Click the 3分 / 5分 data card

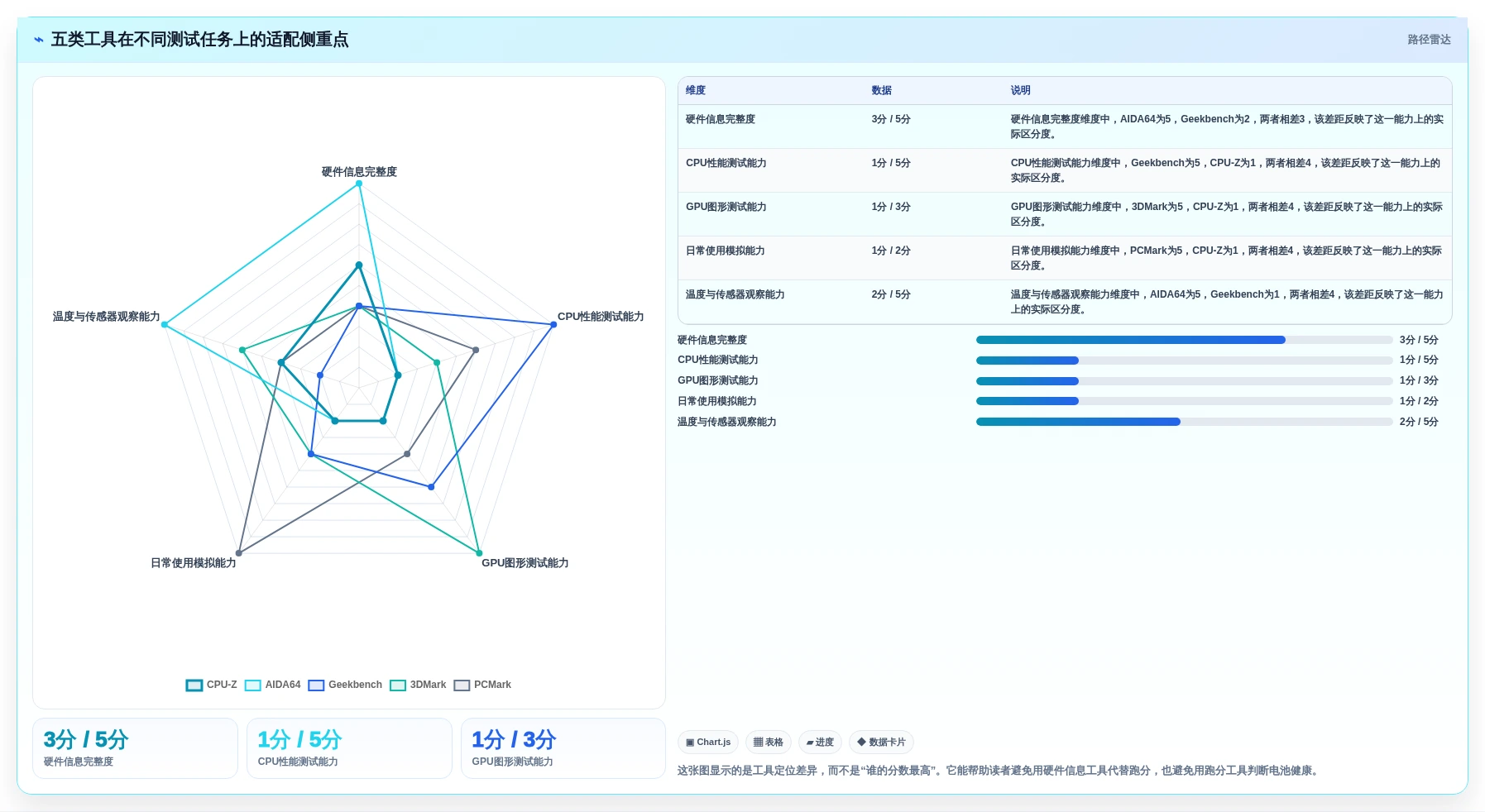[x=135, y=748]
